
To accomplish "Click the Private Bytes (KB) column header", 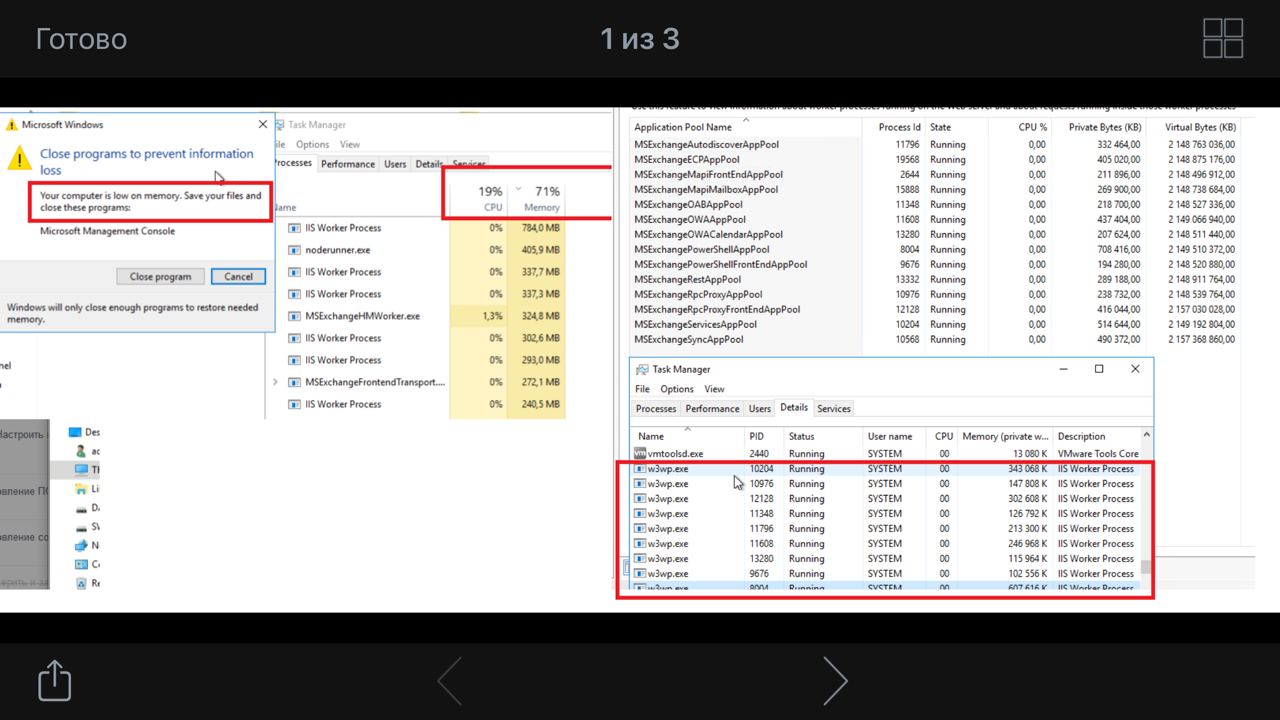I will coord(1105,127).
